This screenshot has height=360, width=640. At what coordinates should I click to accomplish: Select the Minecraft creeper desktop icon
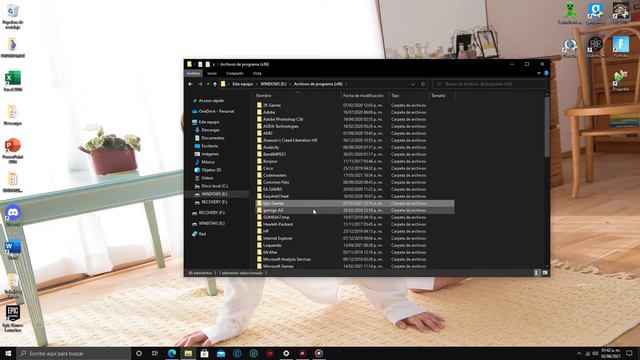coord(570,13)
